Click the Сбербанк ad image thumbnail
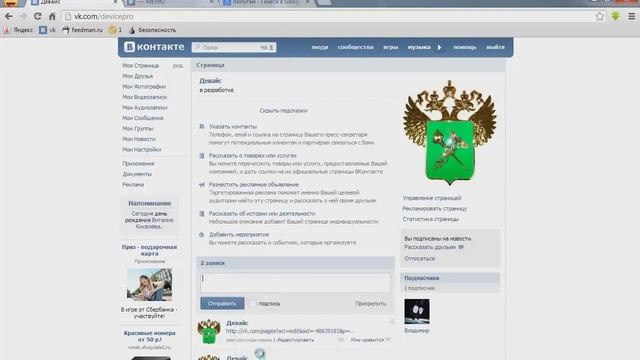The height and width of the screenshot is (360, 640). (x=149, y=284)
